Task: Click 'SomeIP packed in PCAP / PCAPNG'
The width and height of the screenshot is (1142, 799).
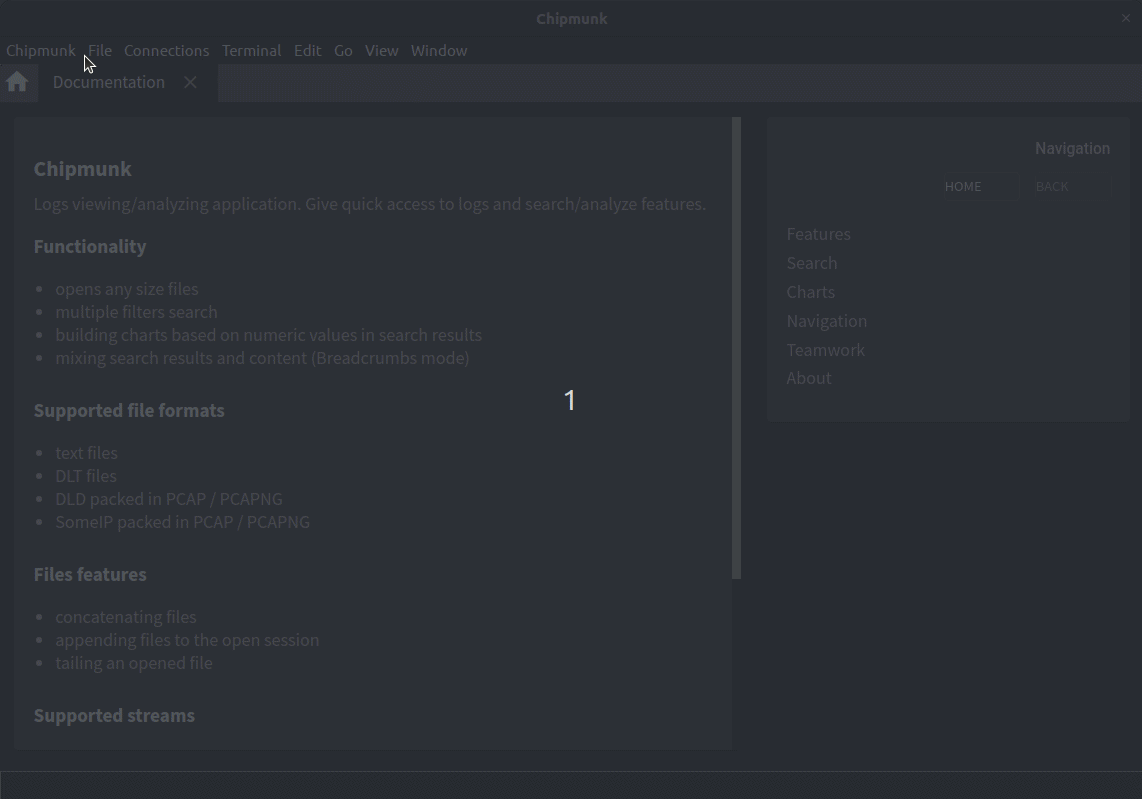Action: [x=182, y=522]
